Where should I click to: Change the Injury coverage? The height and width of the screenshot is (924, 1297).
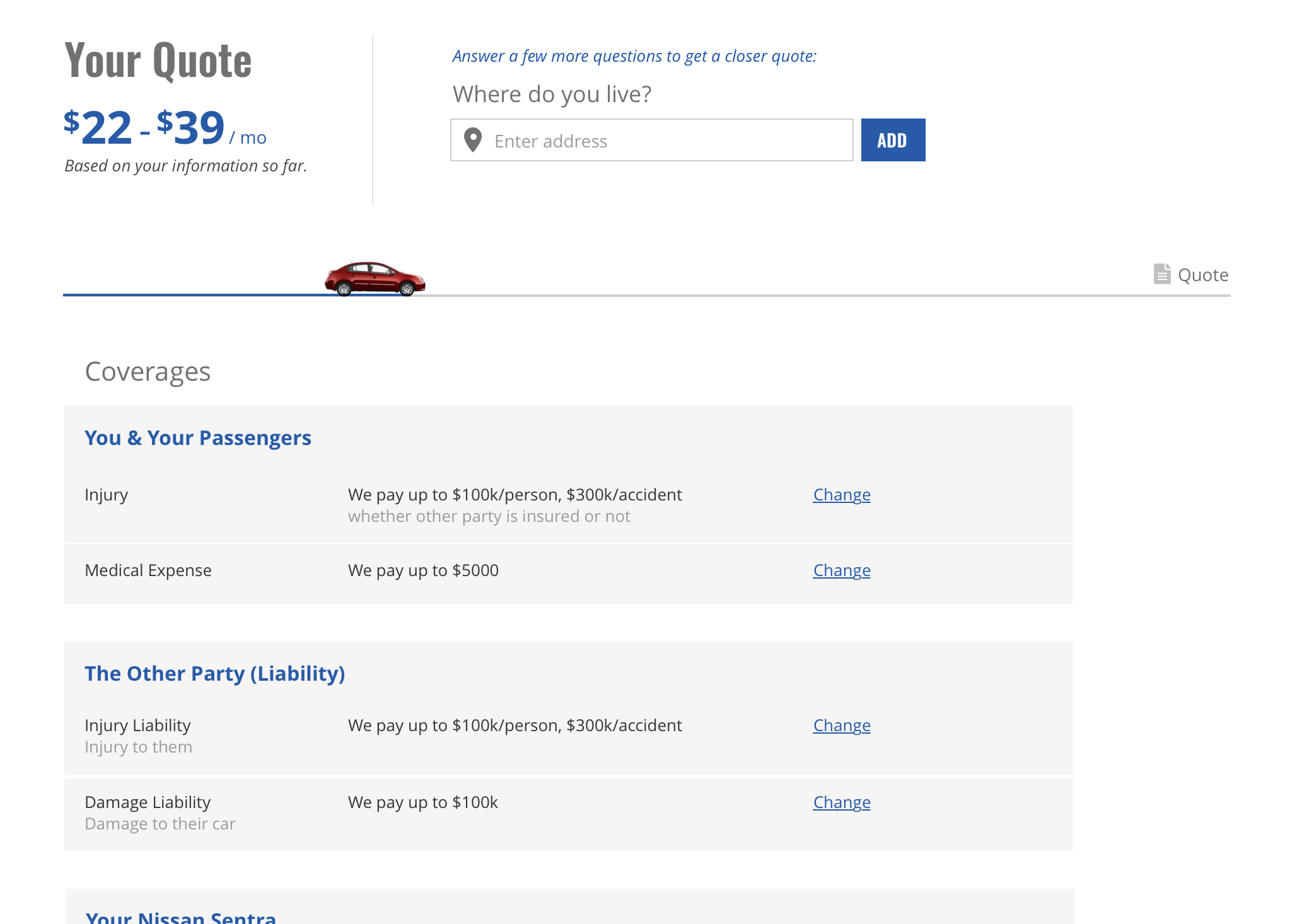click(841, 495)
